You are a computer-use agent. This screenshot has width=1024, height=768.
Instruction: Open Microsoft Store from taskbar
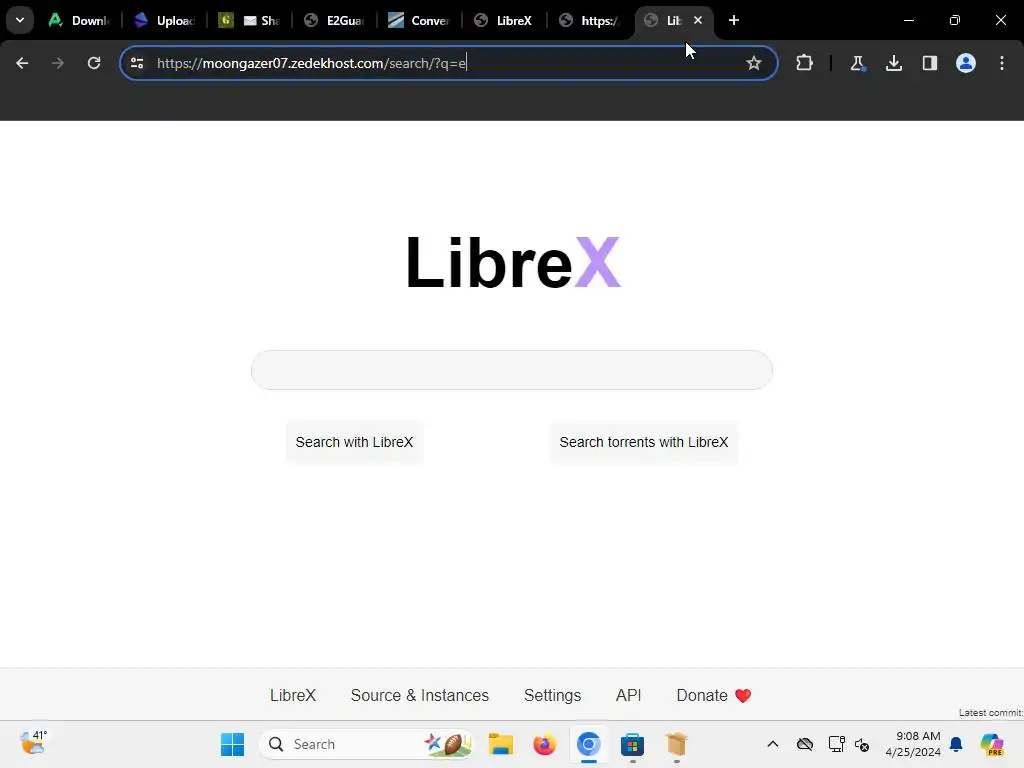point(632,744)
